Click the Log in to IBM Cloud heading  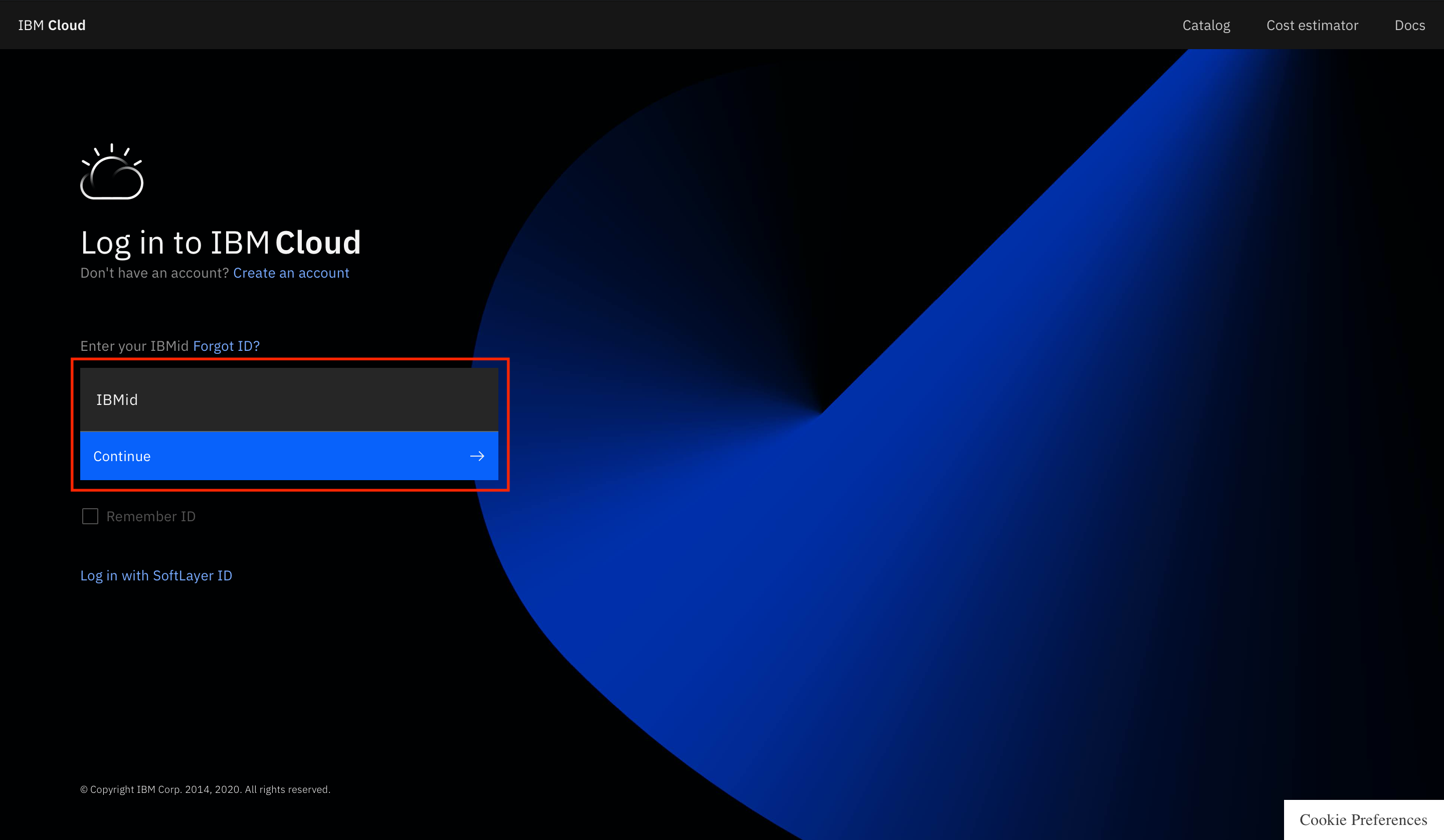click(x=221, y=243)
